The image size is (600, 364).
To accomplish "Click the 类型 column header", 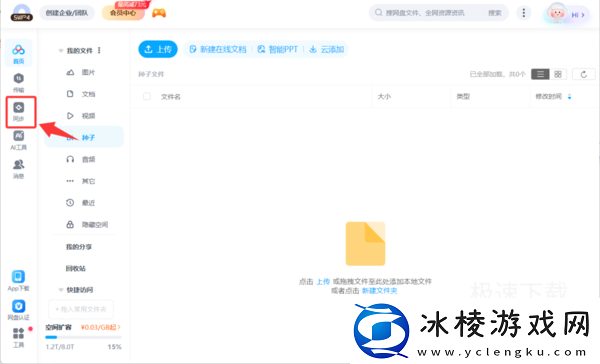I will [463, 96].
